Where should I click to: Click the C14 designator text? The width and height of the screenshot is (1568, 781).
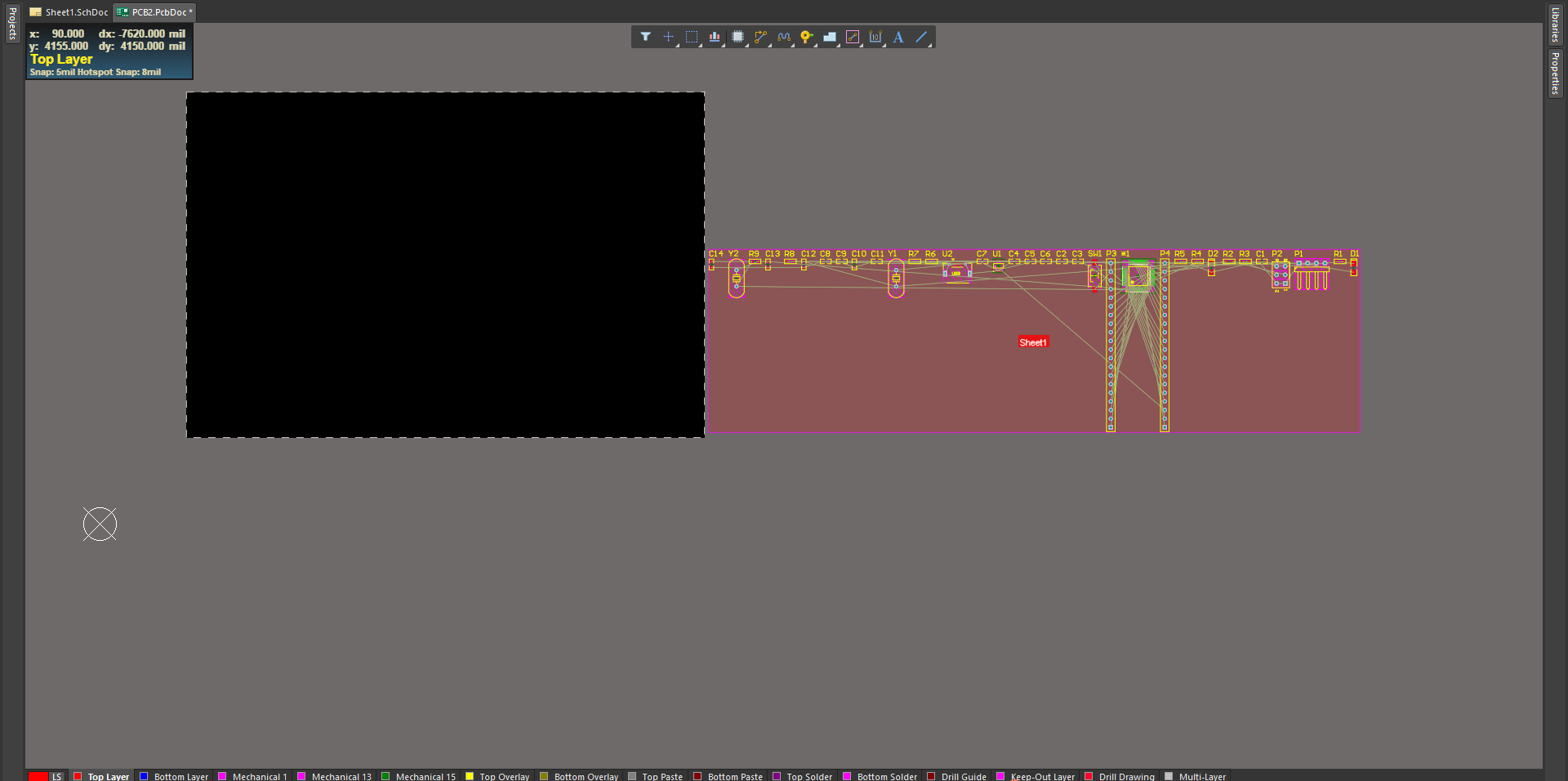[x=716, y=254]
